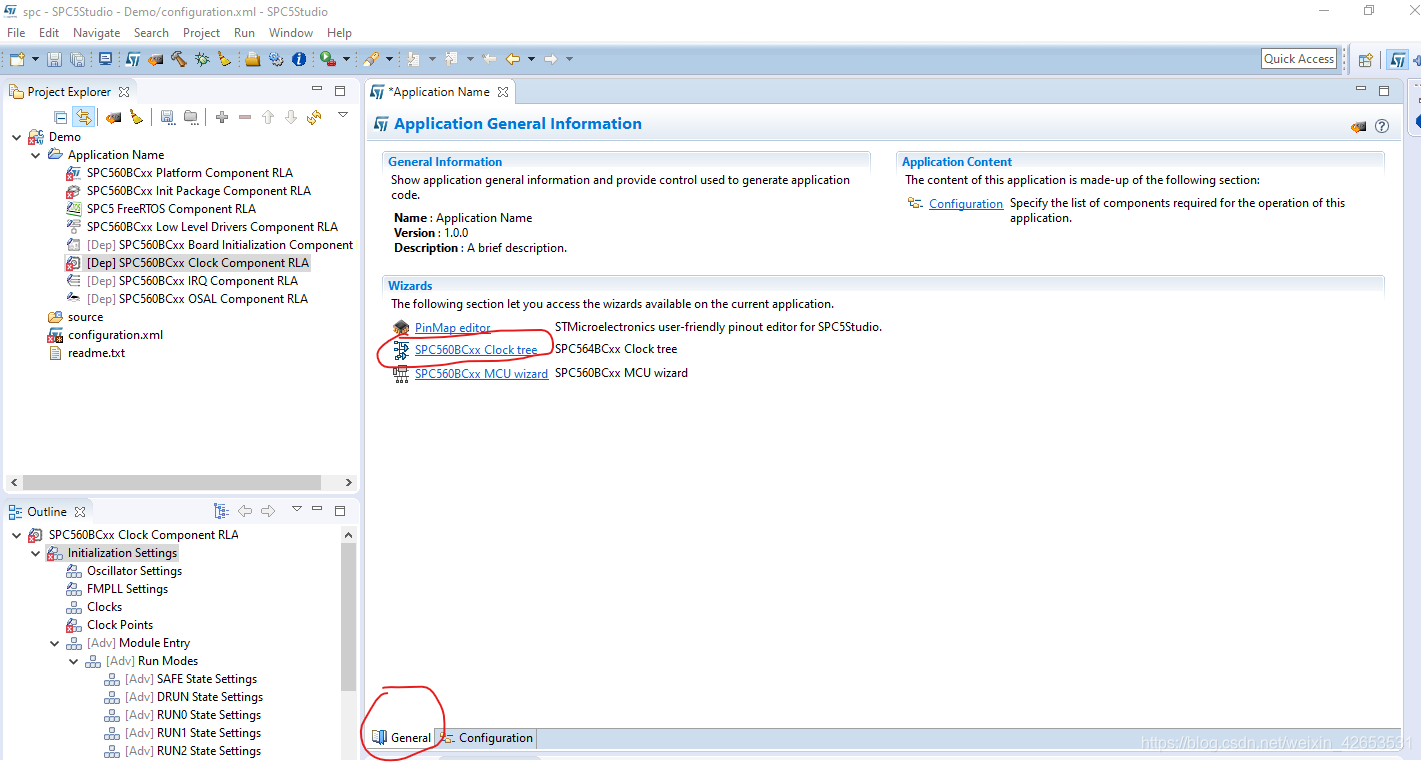Click broom icon in Project Explorer toolbar
The height and width of the screenshot is (762, 1421).
click(136, 117)
